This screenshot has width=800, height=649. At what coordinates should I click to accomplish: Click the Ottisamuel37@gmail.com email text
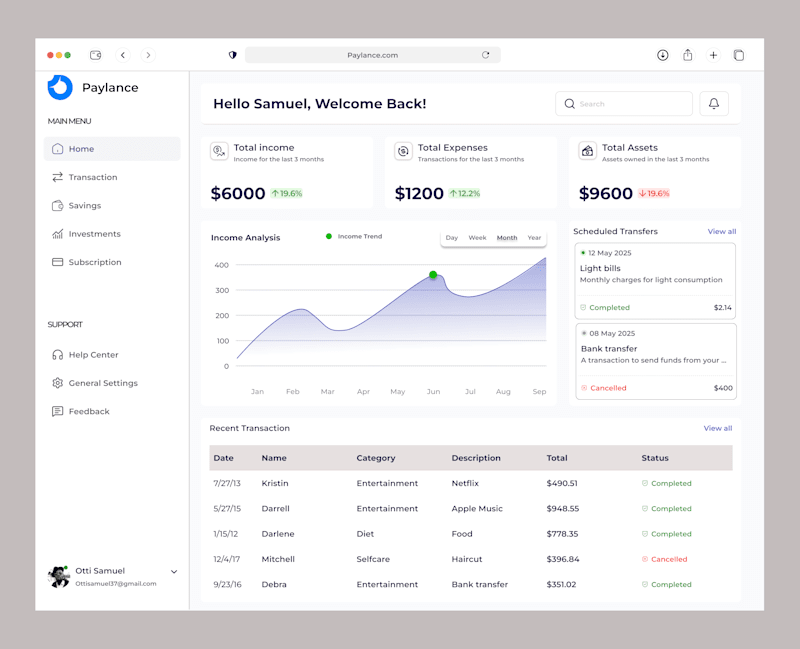pyautogui.click(x=116, y=584)
